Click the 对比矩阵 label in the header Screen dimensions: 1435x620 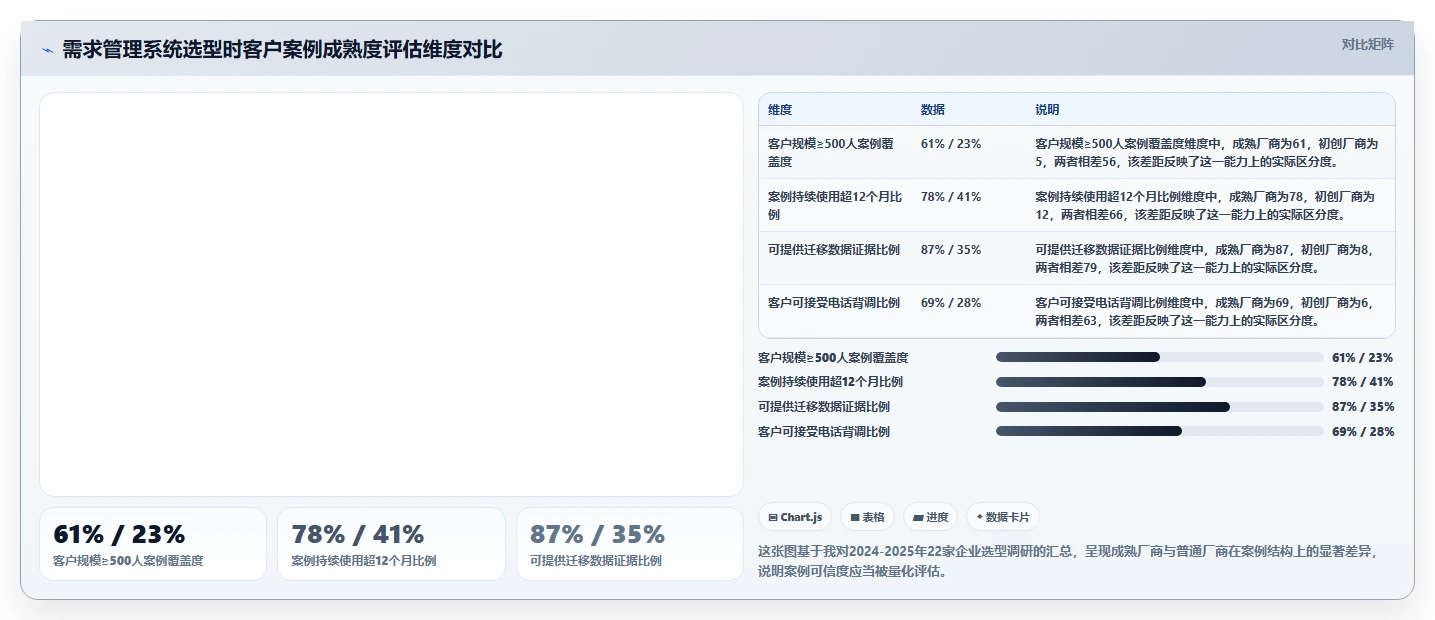pos(1367,44)
